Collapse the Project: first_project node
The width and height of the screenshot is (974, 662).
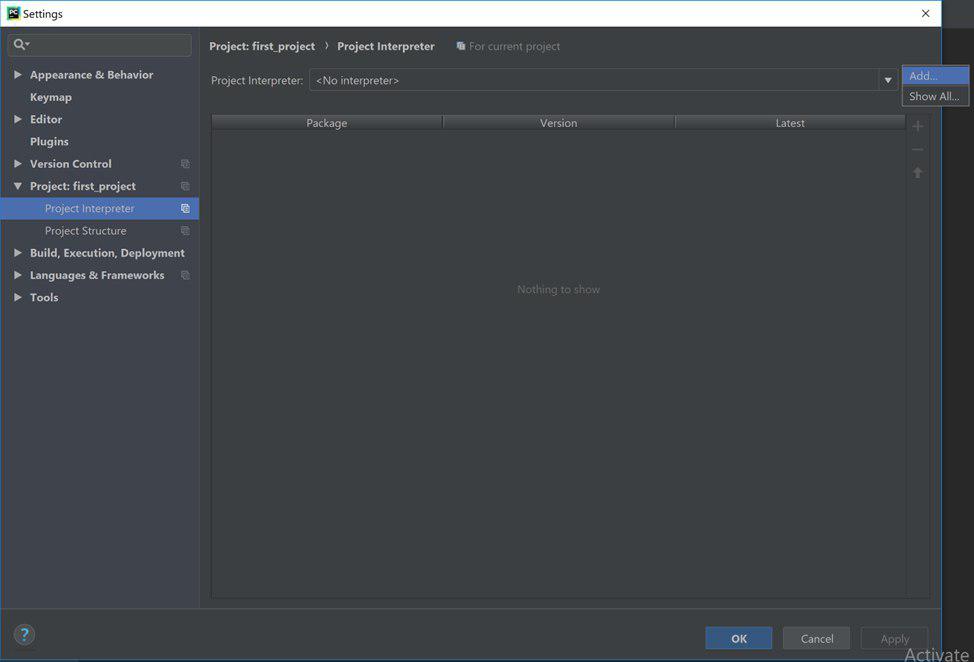click(18, 186)
